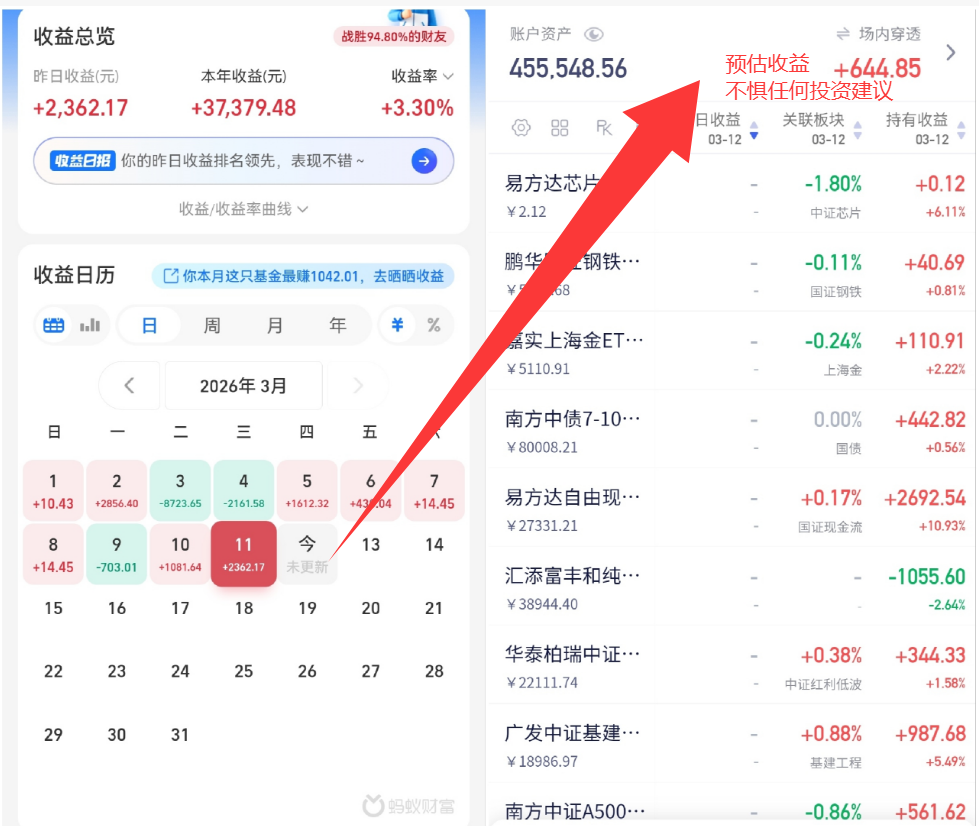Select March 2 with +2856.40

pyautogui.click(x=117, y=491)
